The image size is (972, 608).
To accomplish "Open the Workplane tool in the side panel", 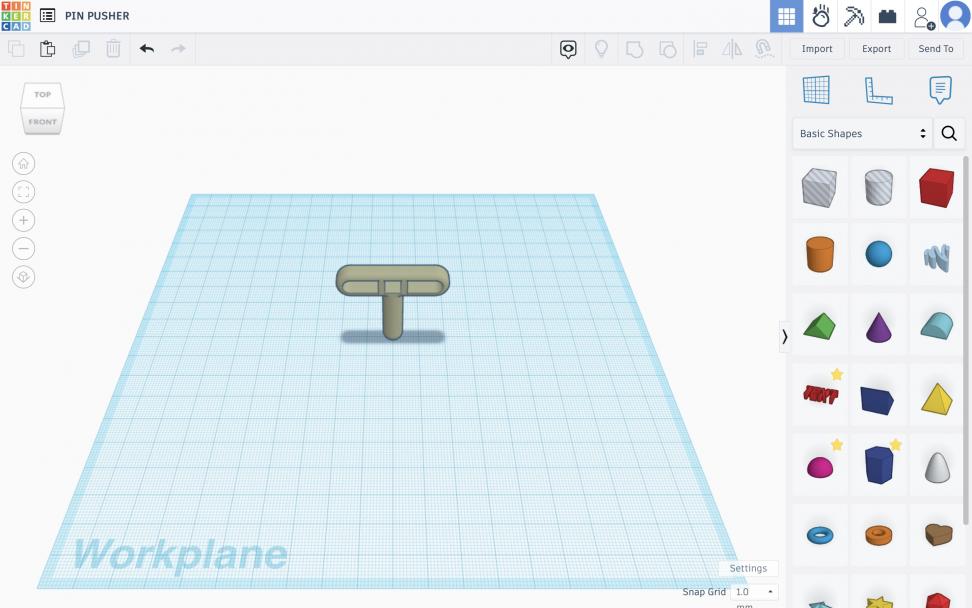I will coord(816,90).
